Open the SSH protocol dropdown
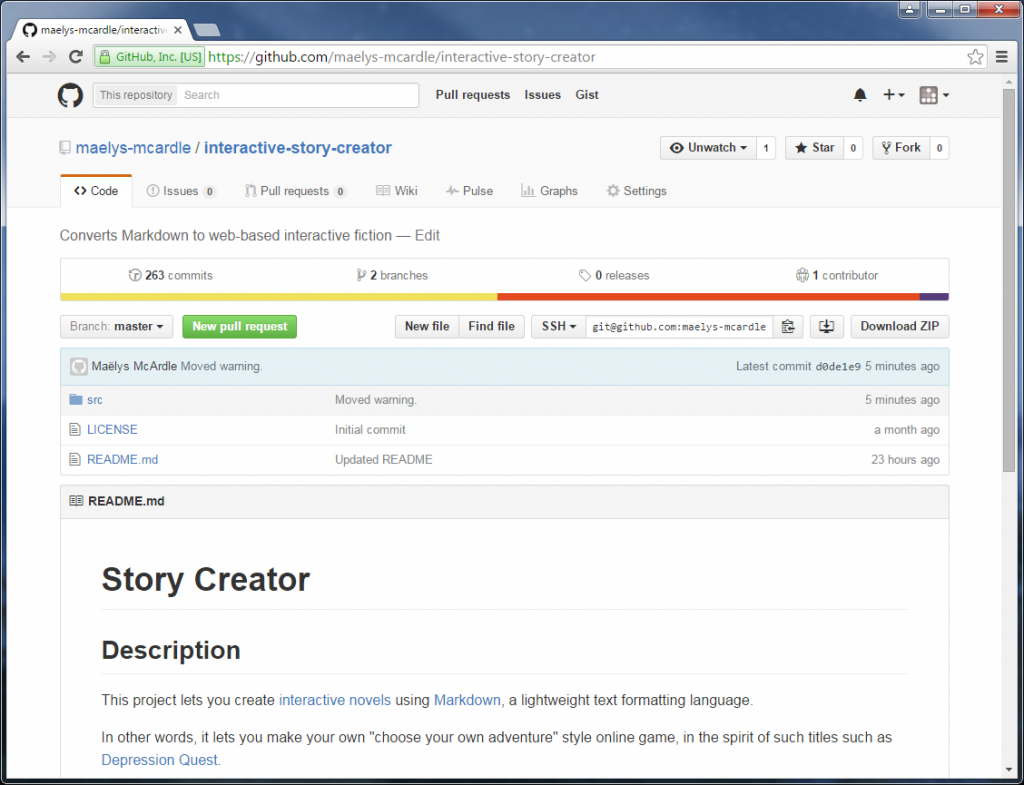 coord(558,327)
